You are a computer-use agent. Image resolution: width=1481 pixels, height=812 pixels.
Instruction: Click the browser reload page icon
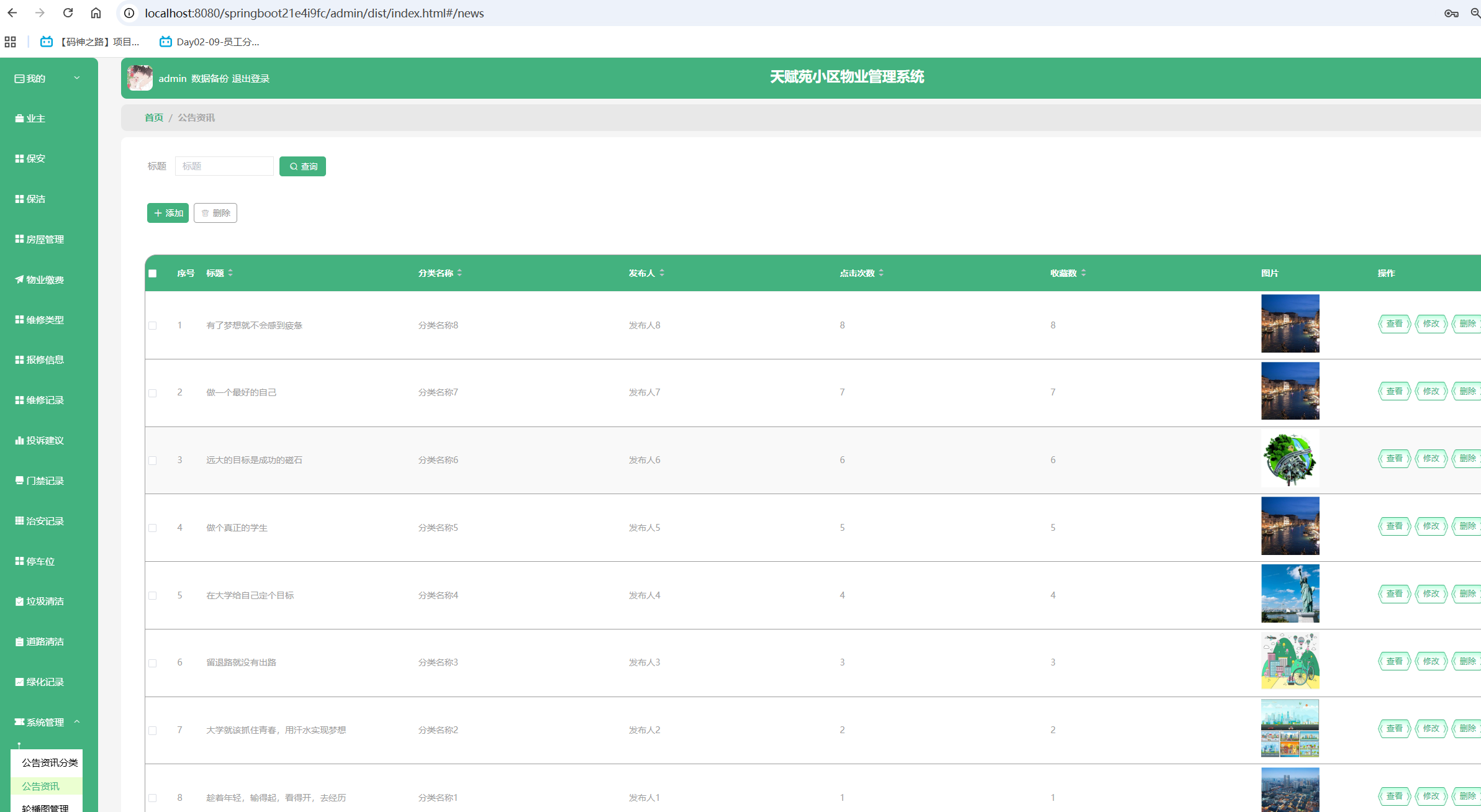(x=68, y=13)
